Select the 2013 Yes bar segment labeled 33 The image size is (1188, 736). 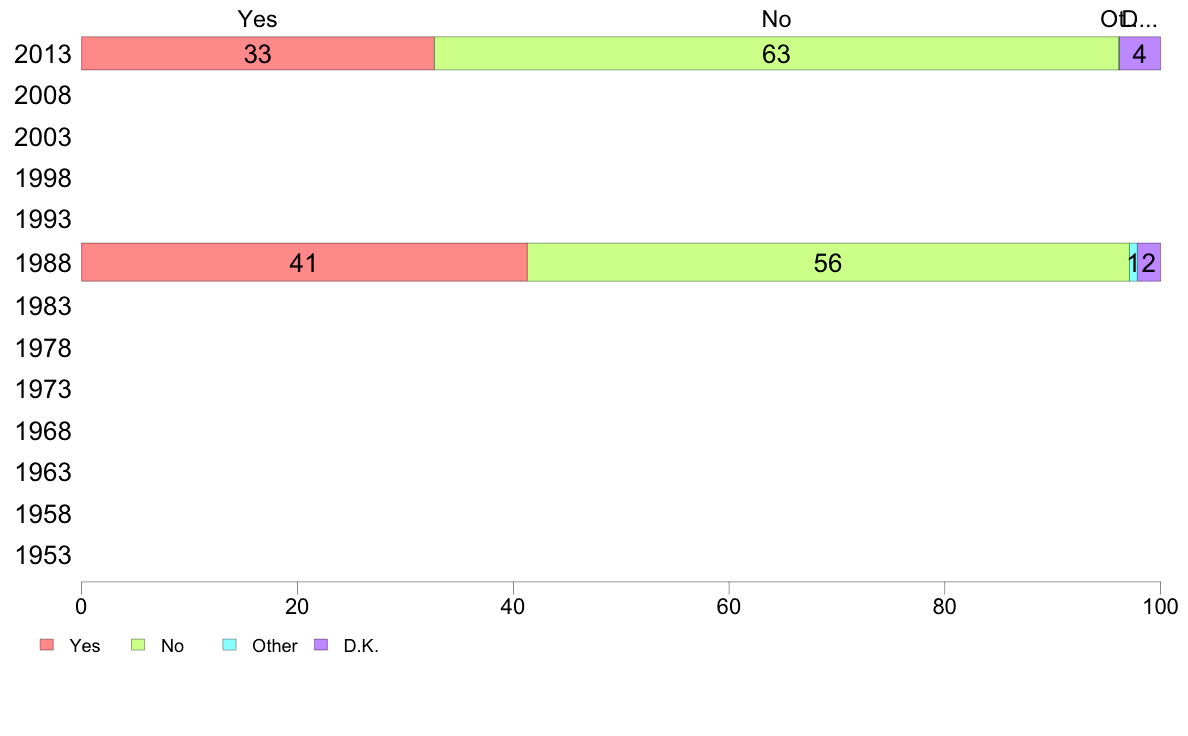click(258, 53)
